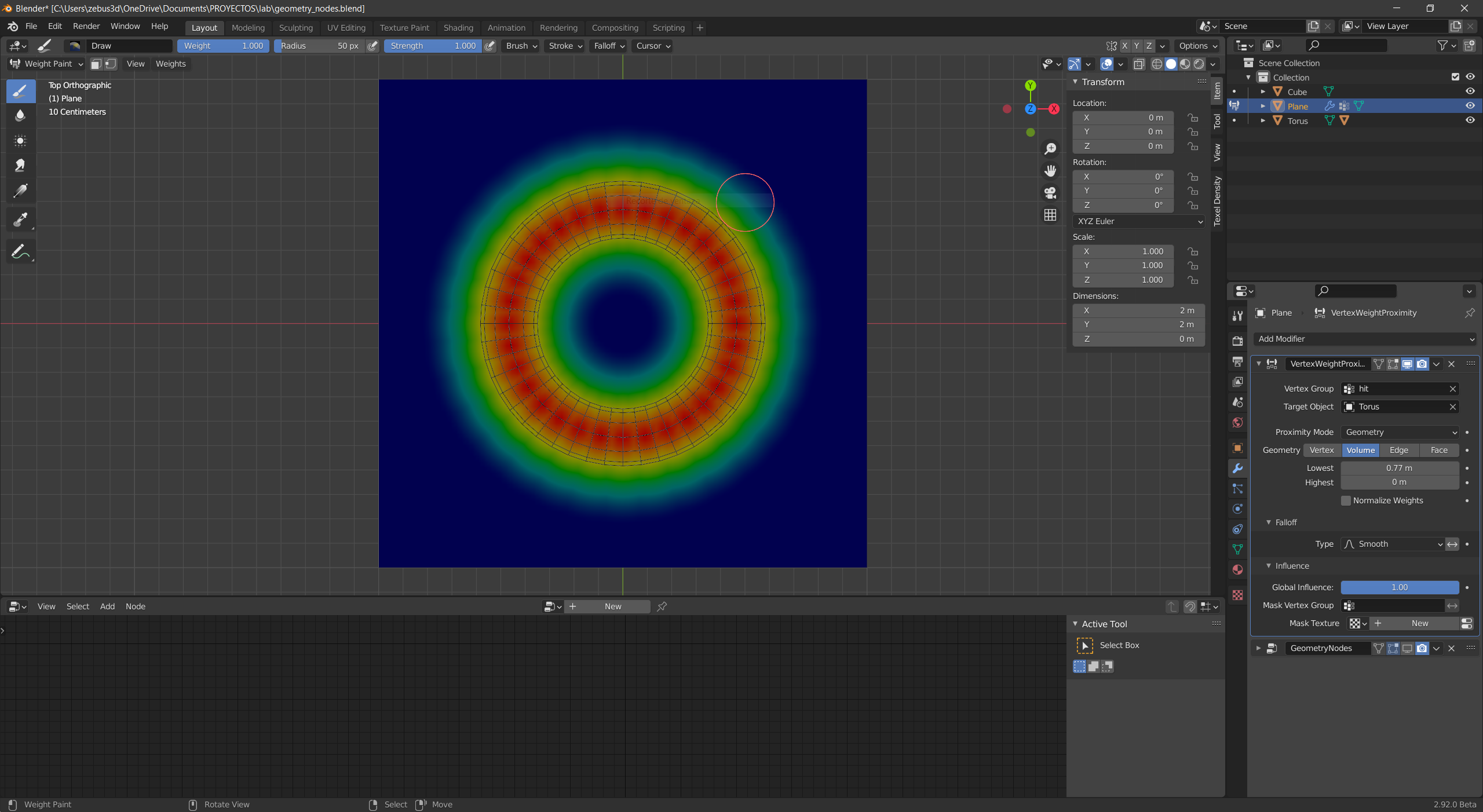Expand the Torus outliner item
The image size is (1483, 812).
(x=1263, y=120)
